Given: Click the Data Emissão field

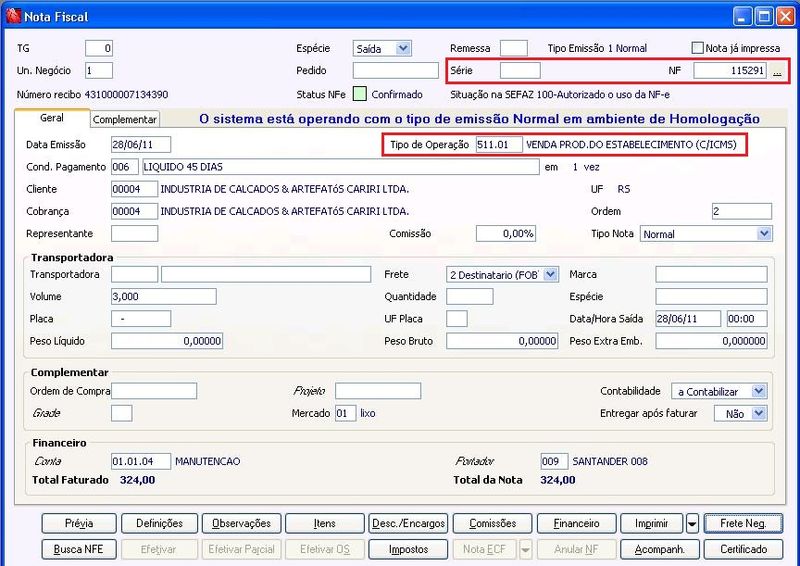Looking at the screenshot, I should [x=141, y=144].
